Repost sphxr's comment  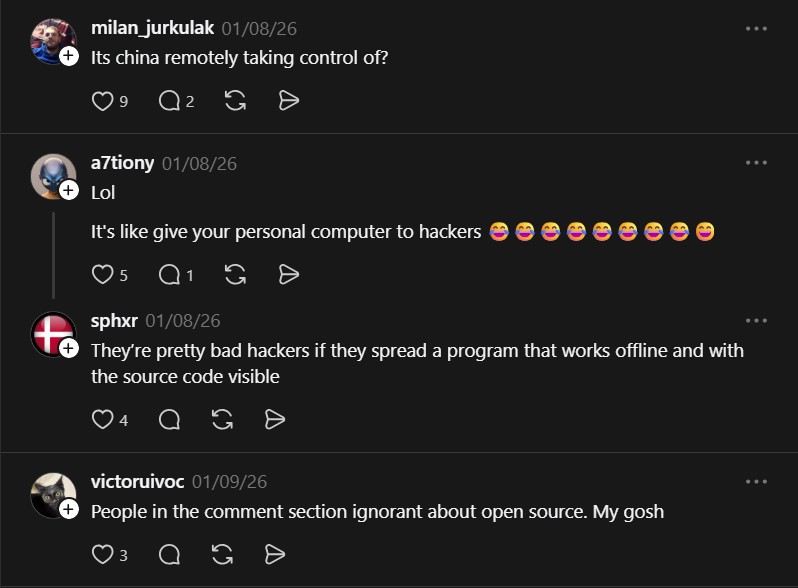(x=223, y=420)
